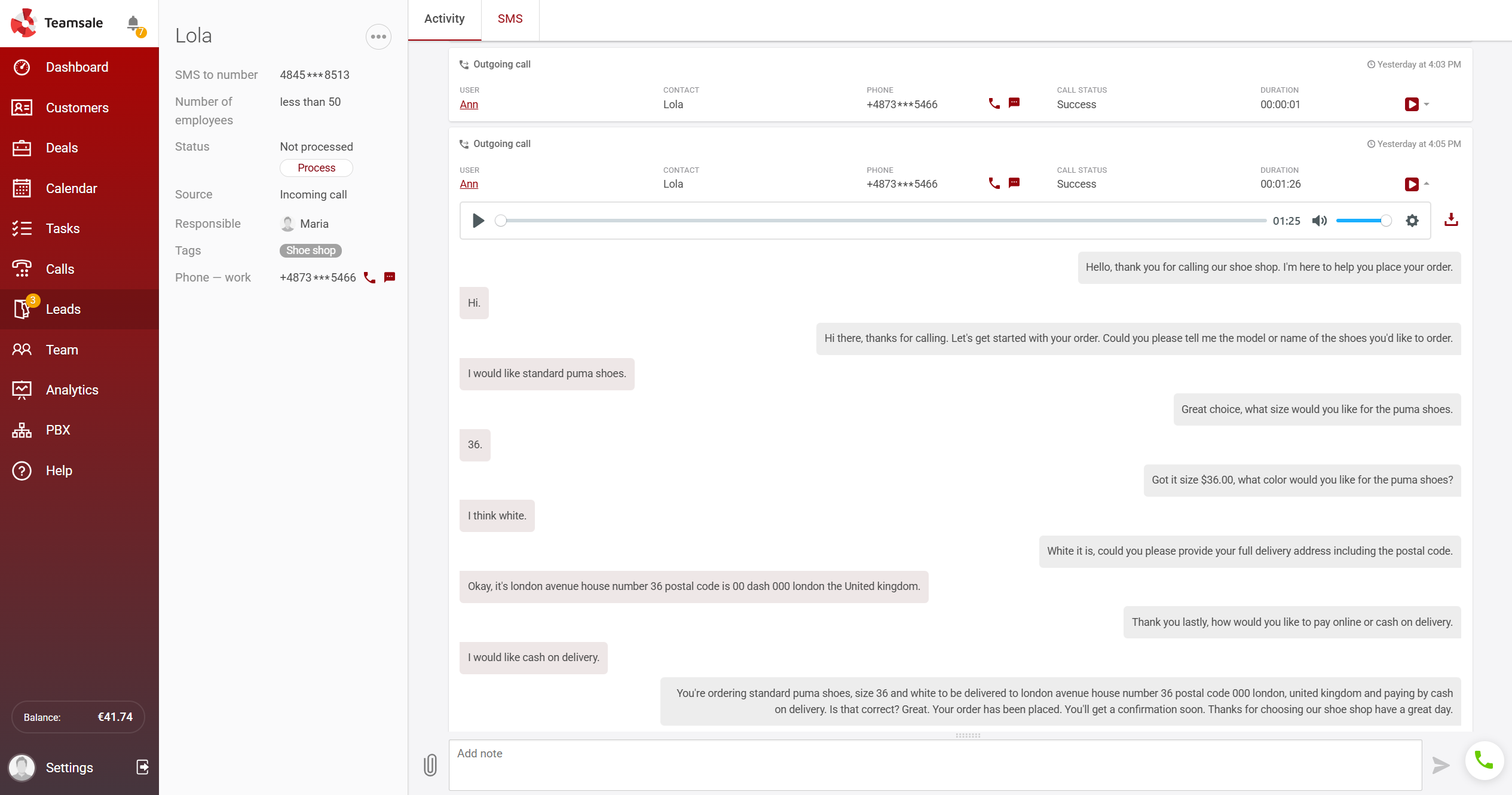The image size is (1512, 795).
Task: Play the call recording audio
Action: (478, 221)
